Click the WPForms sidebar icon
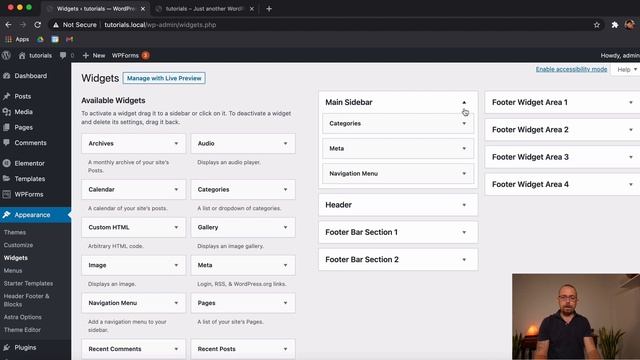Image resolution: width=640 pixels, height=360 pixels. click(x=7, y=194)
